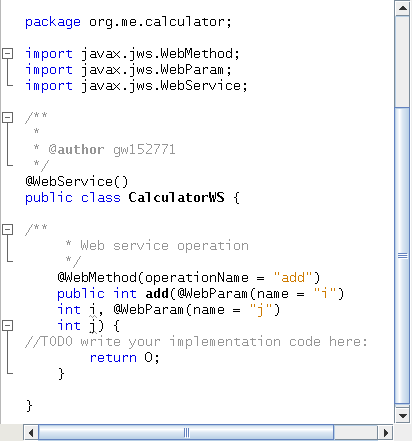Screen dimensions: 412x441
Task: Click the horizontal scrollbar thumb
Action: click(186, 433)
